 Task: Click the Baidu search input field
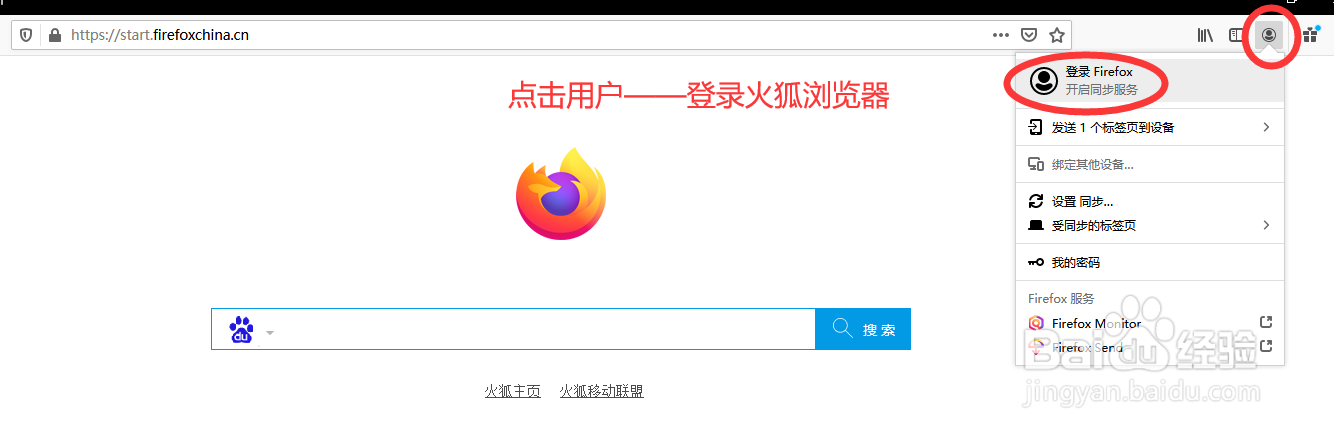[547, 329]
